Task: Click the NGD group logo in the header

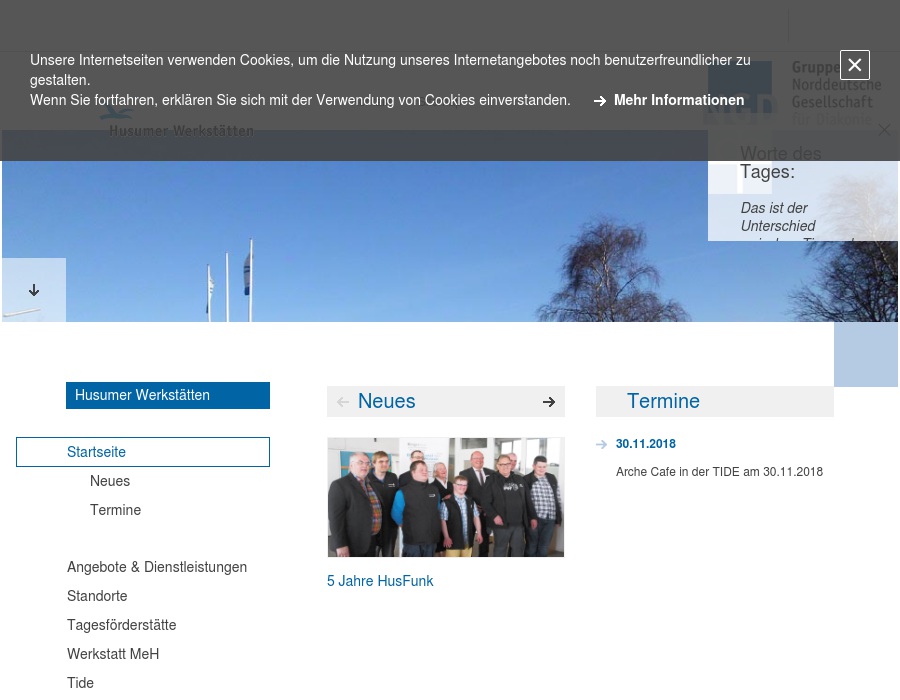Action: pos(741,88)
